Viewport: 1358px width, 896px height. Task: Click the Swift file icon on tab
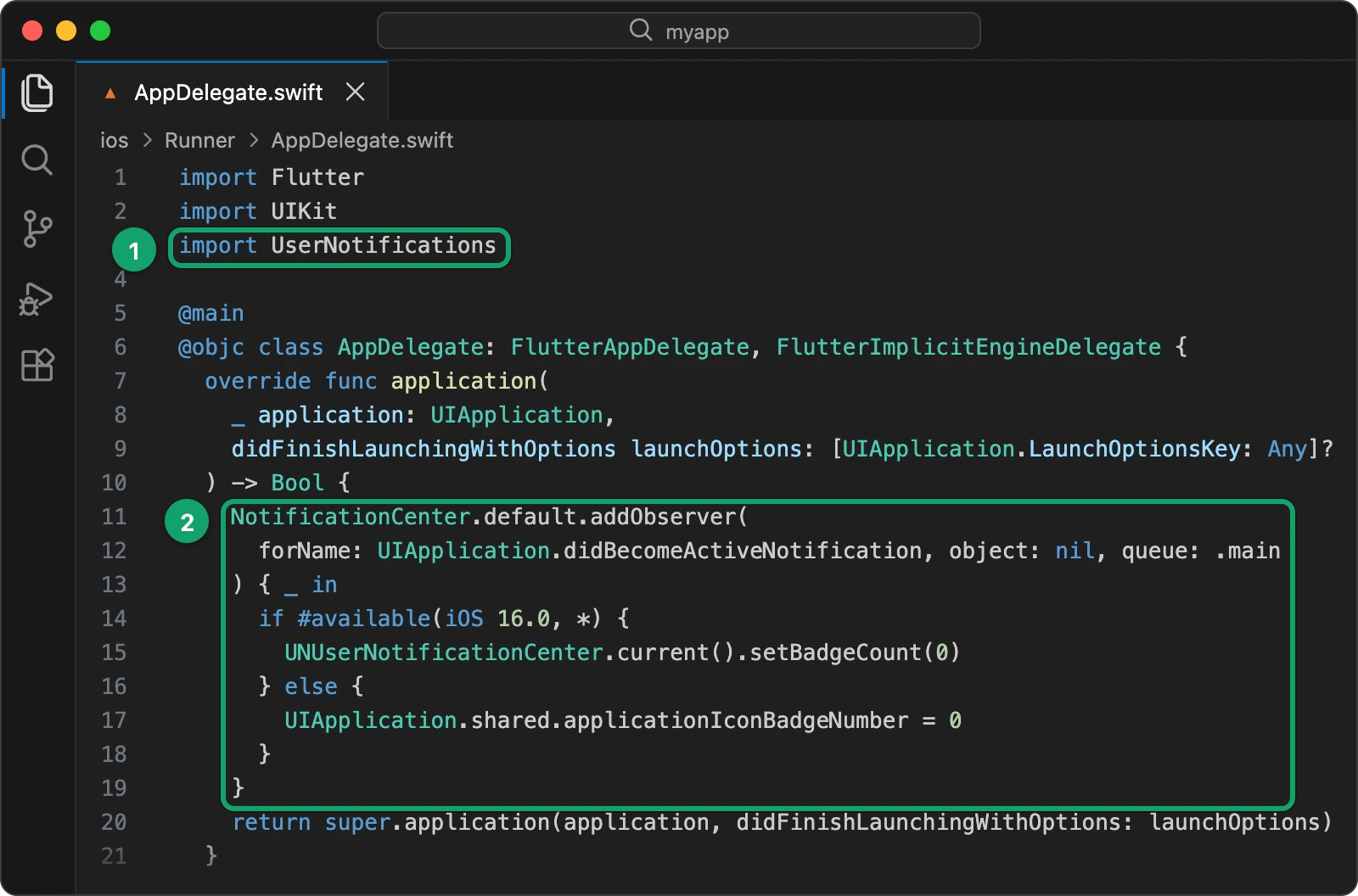[110, 93]
